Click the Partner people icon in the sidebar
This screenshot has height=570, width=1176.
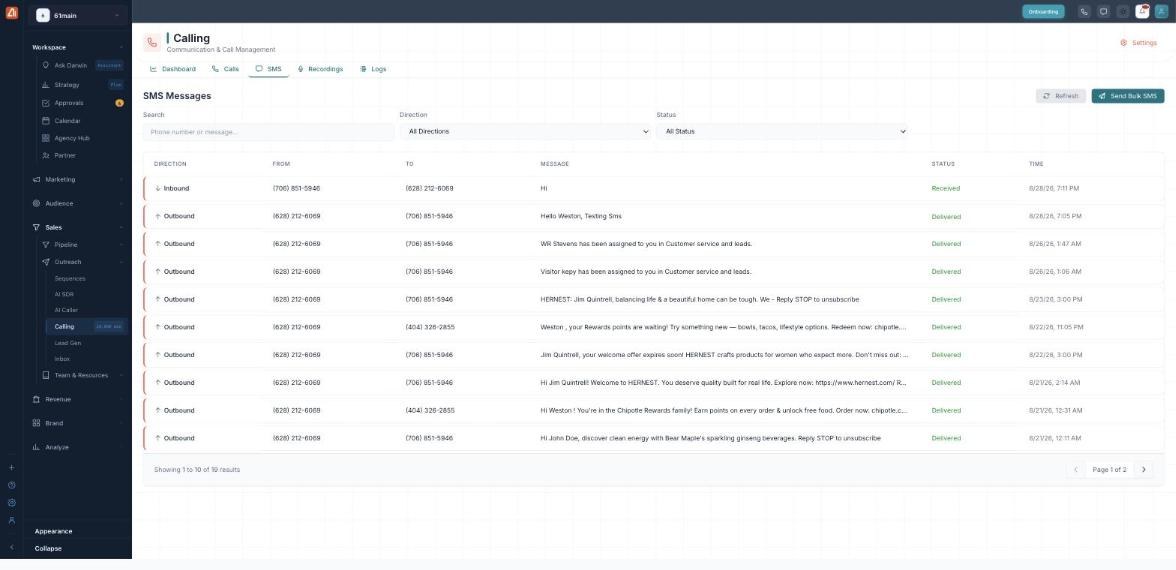tap(46, 155)
